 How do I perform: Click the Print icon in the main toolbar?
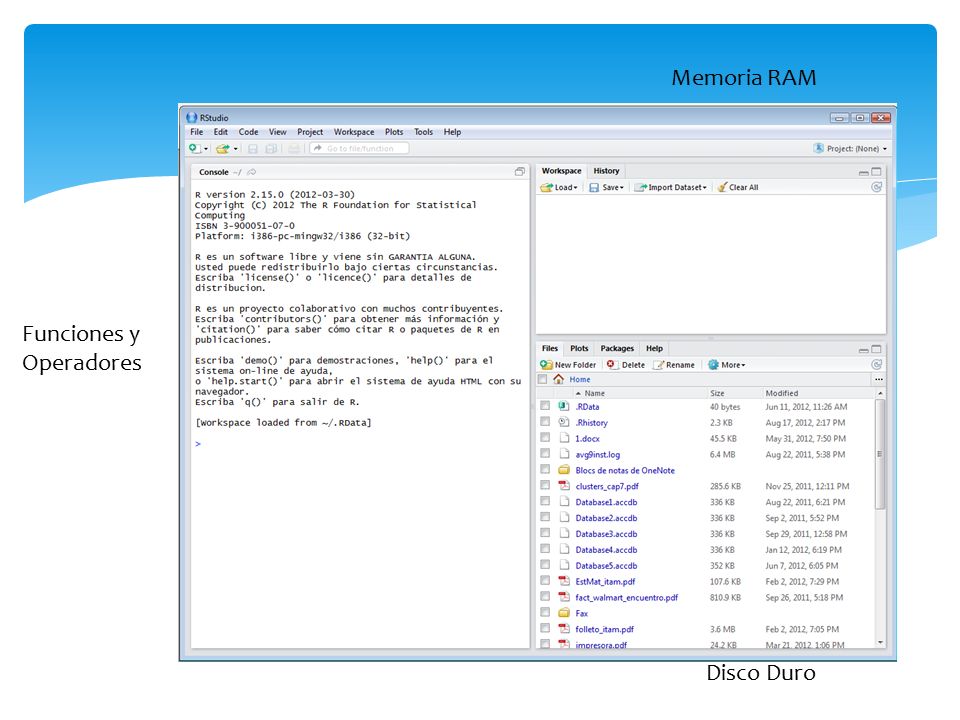pyautogui.click(x=294, y=148)
